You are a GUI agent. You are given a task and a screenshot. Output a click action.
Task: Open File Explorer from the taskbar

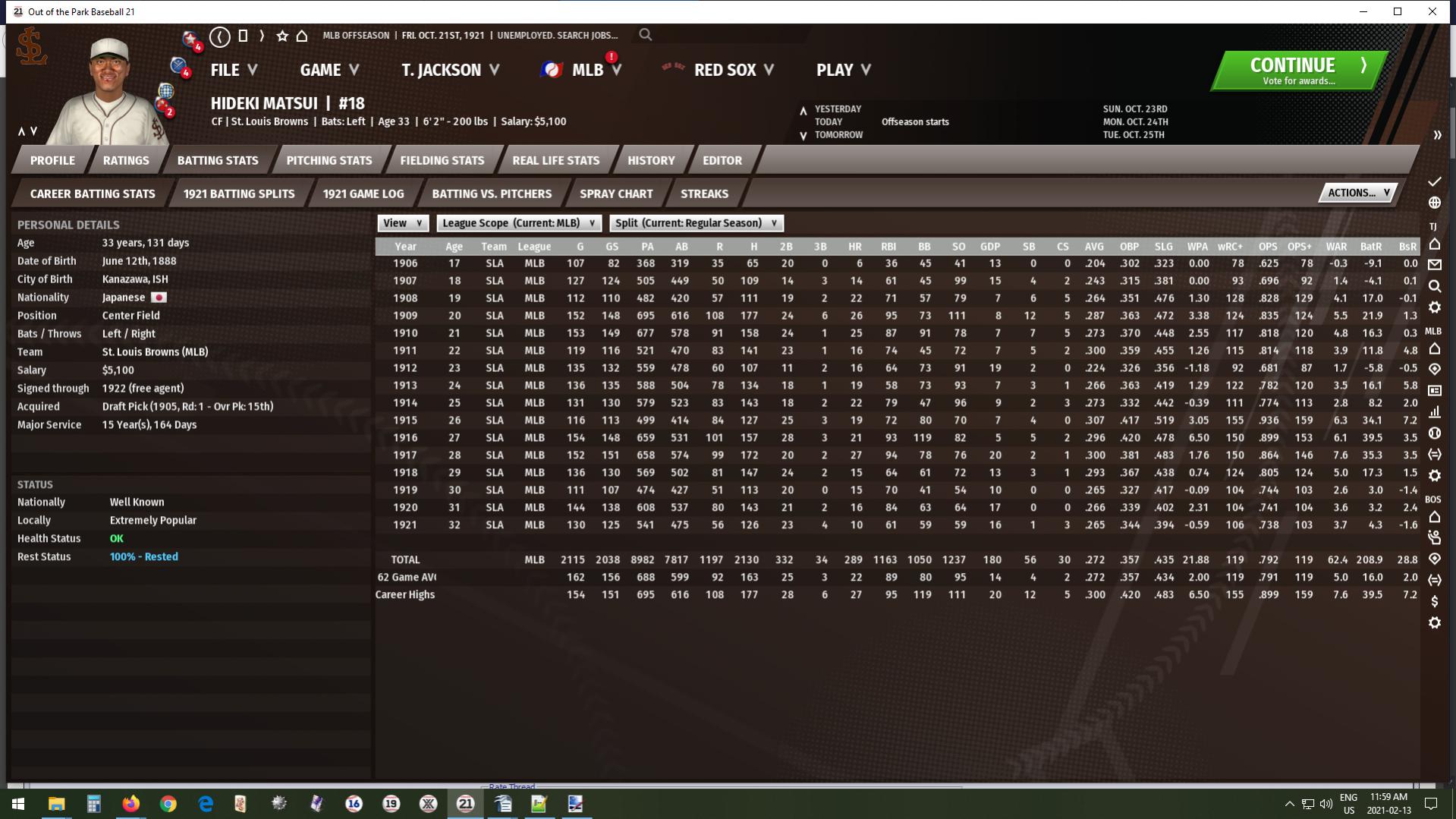click(x=56, y=804)
